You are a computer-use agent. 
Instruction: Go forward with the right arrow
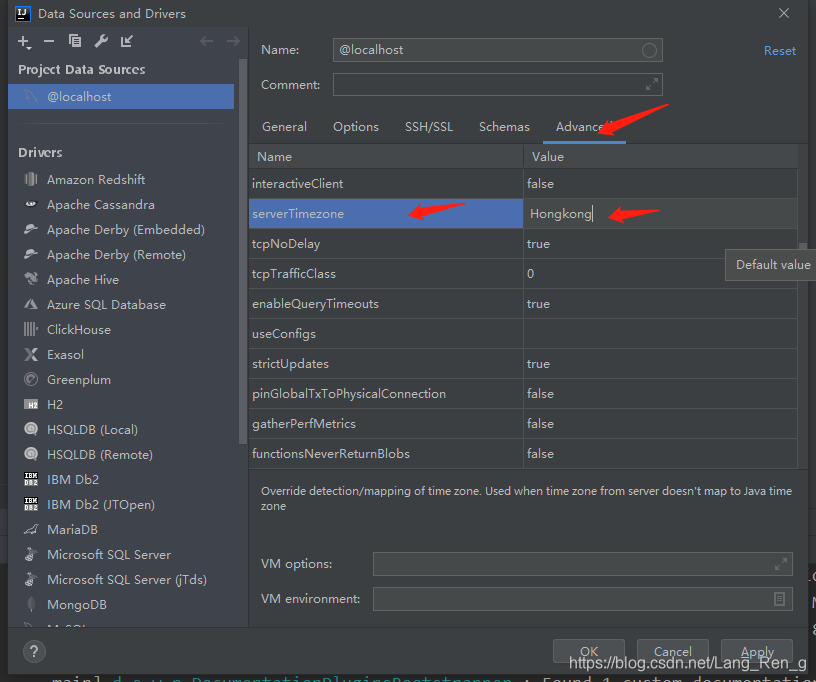[233, 41]
